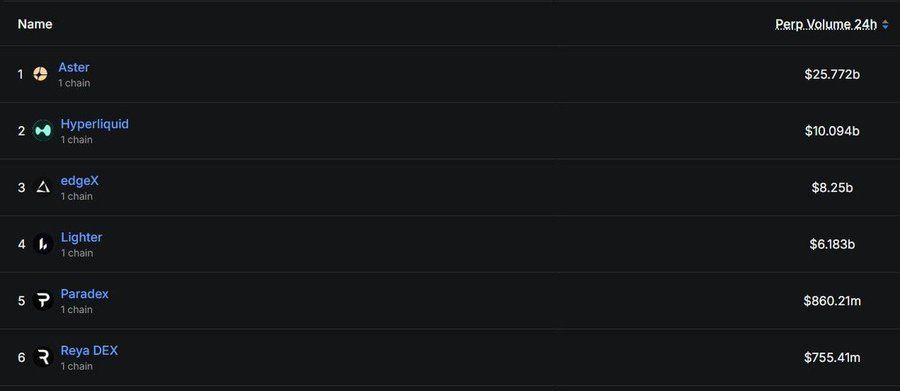
Task: Click the Aster protocol logo icon
Action: pos(40,74)
